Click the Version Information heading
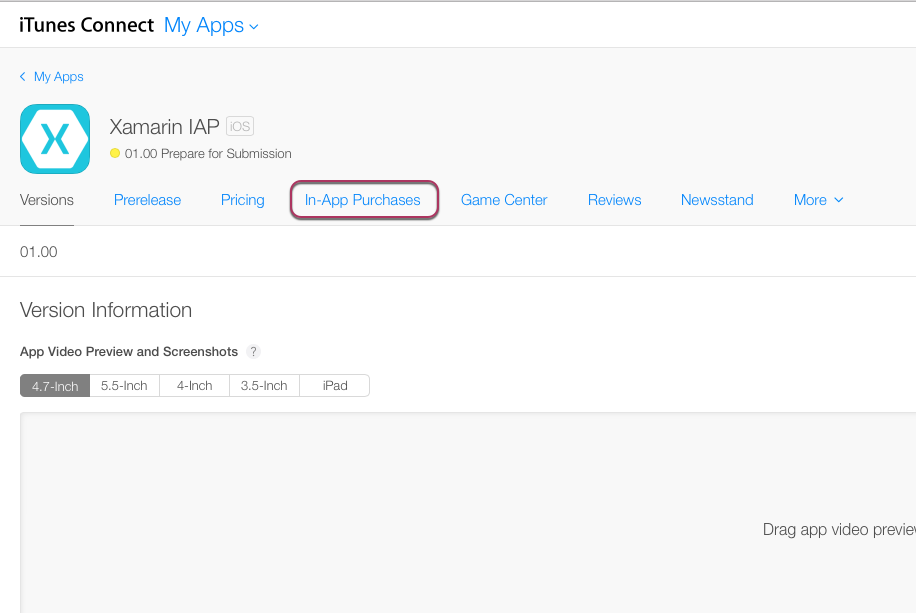The width and height of the screenshot is (916, 613). click(106, 310)
